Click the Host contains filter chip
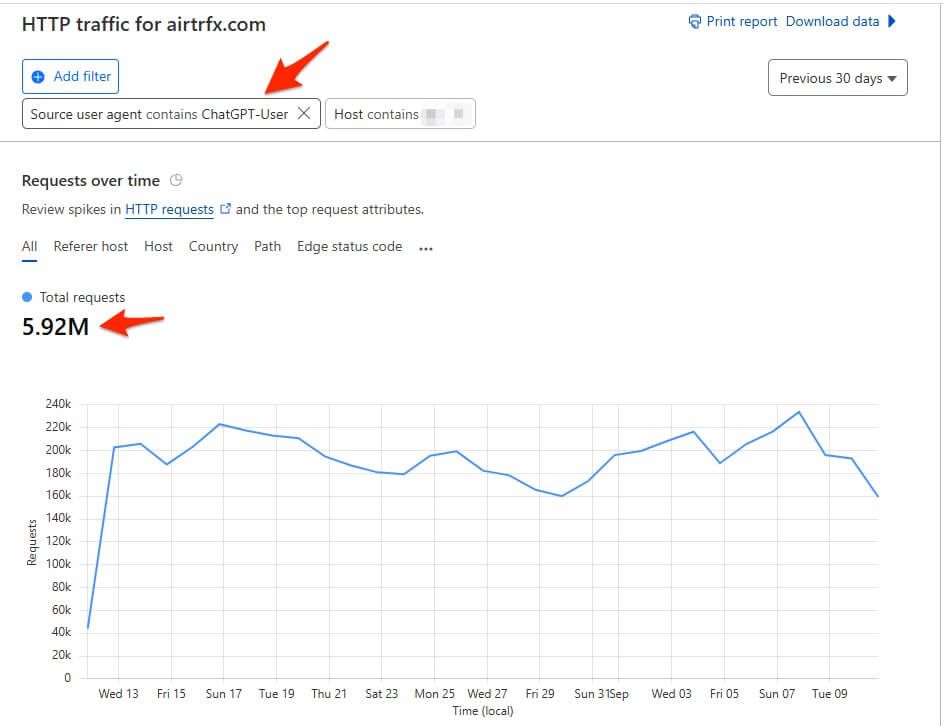This screenshot has height=726, width=944. (x=399, y=114)
